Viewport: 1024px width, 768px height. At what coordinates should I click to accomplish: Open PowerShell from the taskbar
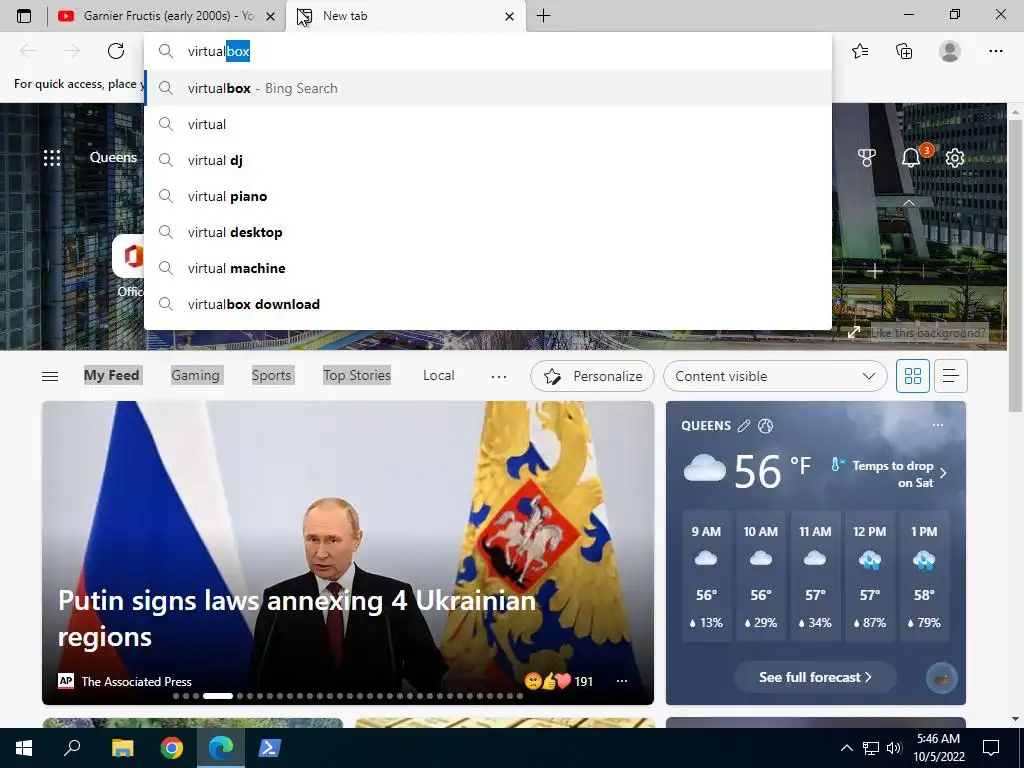coord(270,748)
